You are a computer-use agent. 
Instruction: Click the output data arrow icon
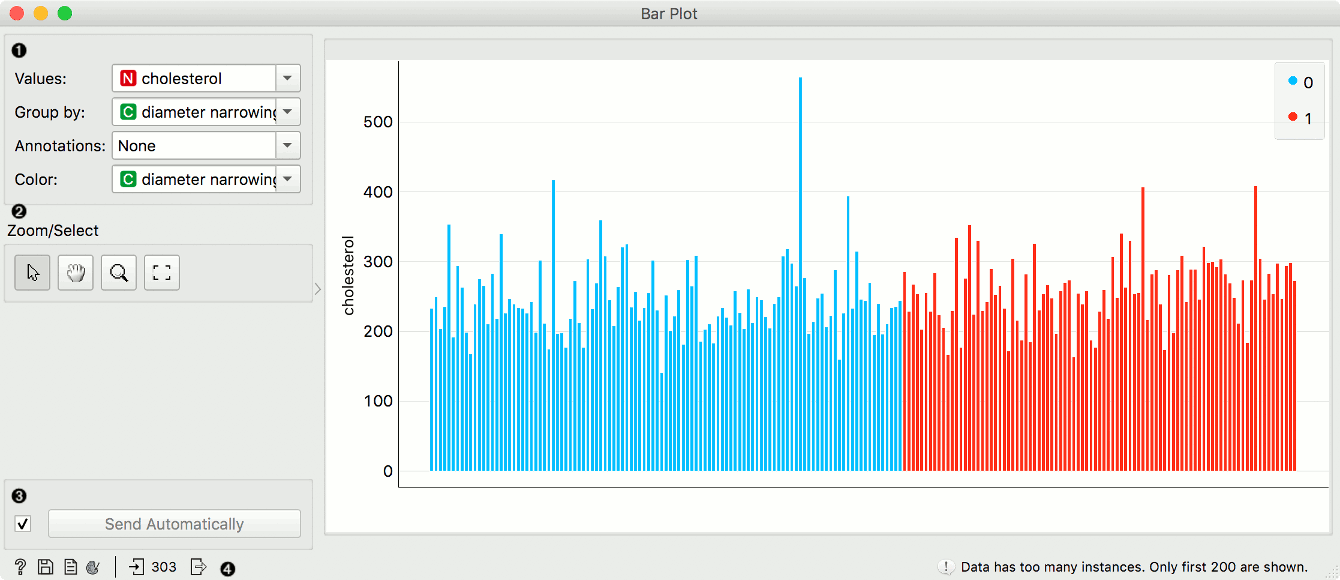point(198,567)
